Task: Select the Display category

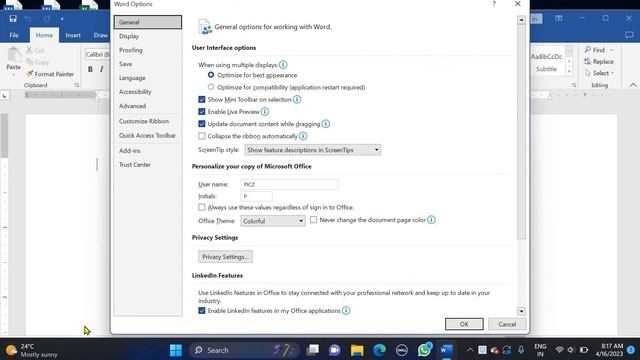Action: pyautogui.click(x=148, y=36)
